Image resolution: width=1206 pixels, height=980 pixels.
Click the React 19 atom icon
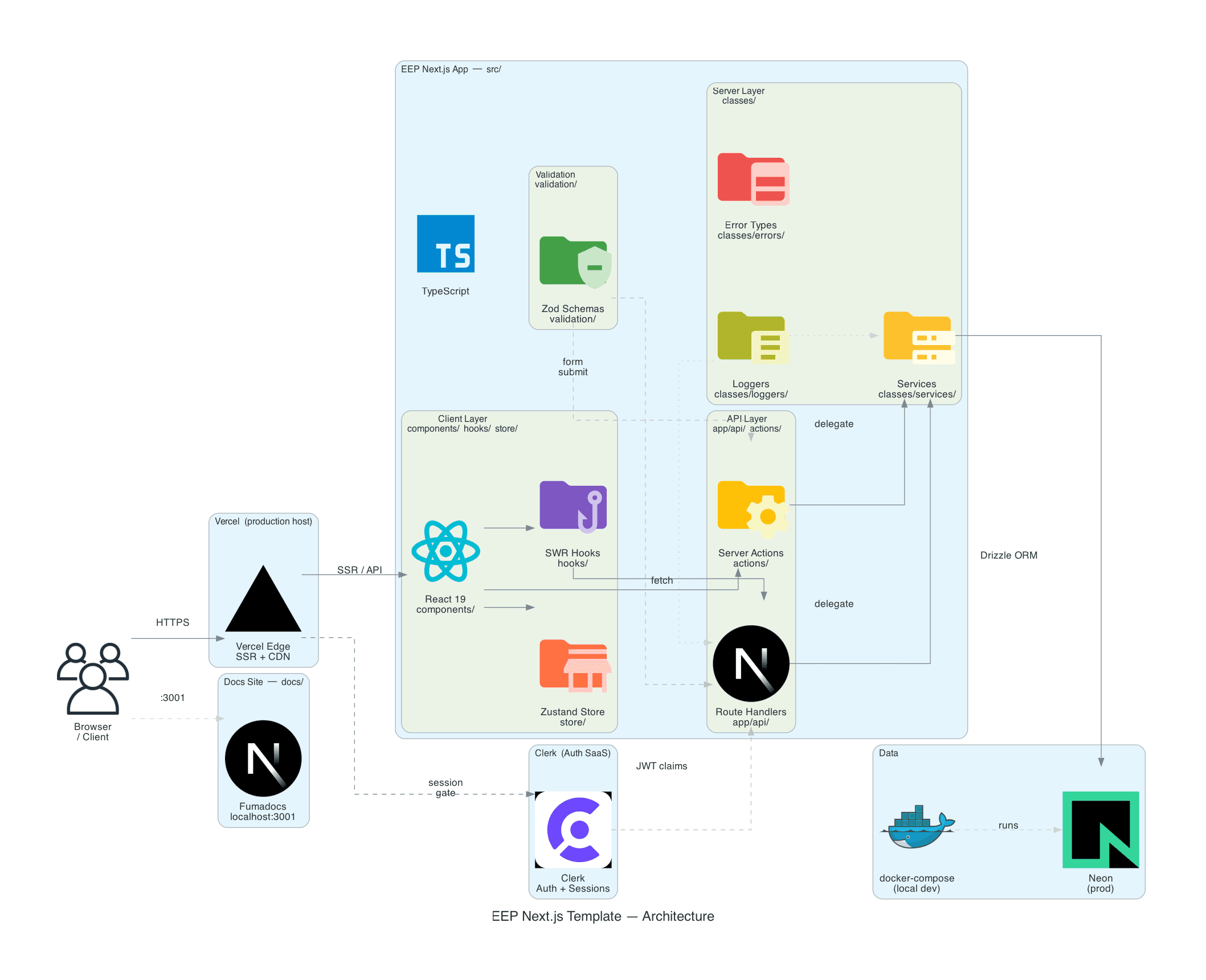pyautogui.click(x=445, y=551)
